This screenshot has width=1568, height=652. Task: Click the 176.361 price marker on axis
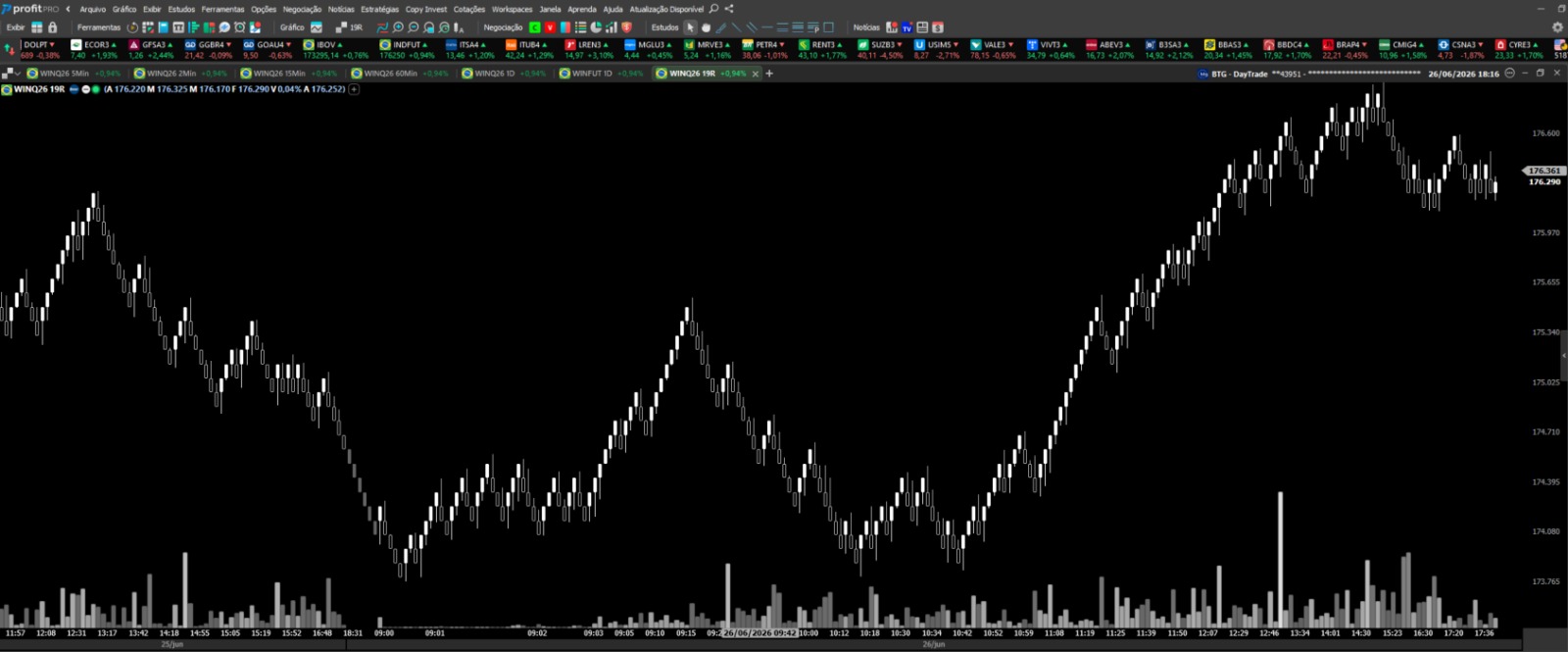1543,171
